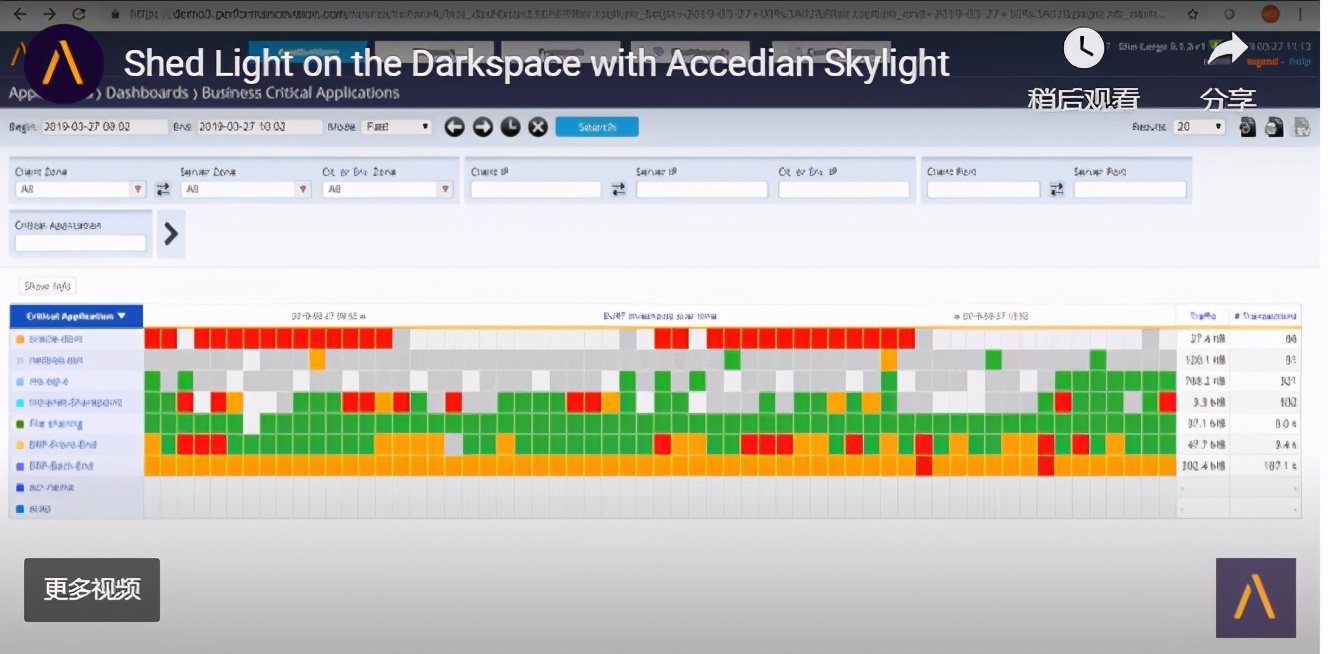Click the Critical Application filter field
This screenshot has height=654, width=1328.
(80, 242)
